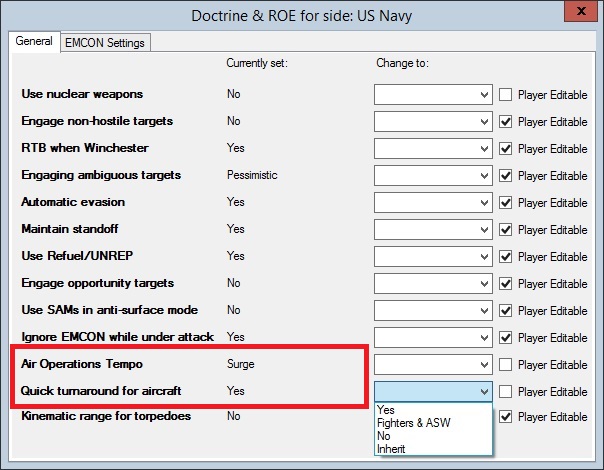Choose No in the quick turnaround list

click(x=433, y=436)
